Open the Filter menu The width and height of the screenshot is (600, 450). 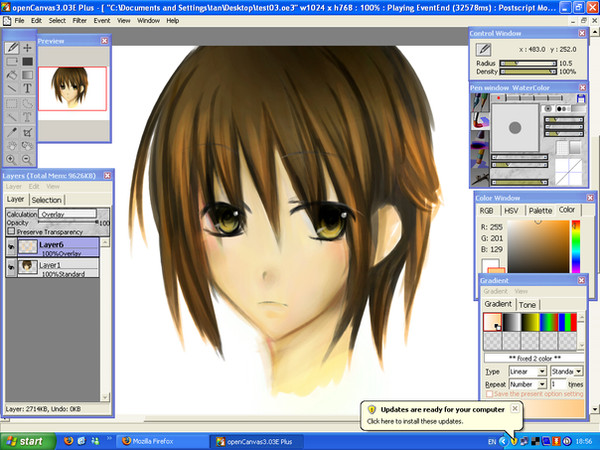(x=80, y=21)
